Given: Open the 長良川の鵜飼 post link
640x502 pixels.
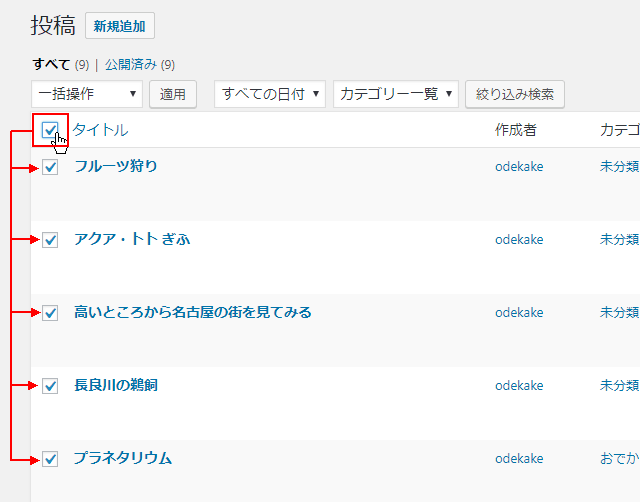Looking at the screenshot, I should click(116, 385).
